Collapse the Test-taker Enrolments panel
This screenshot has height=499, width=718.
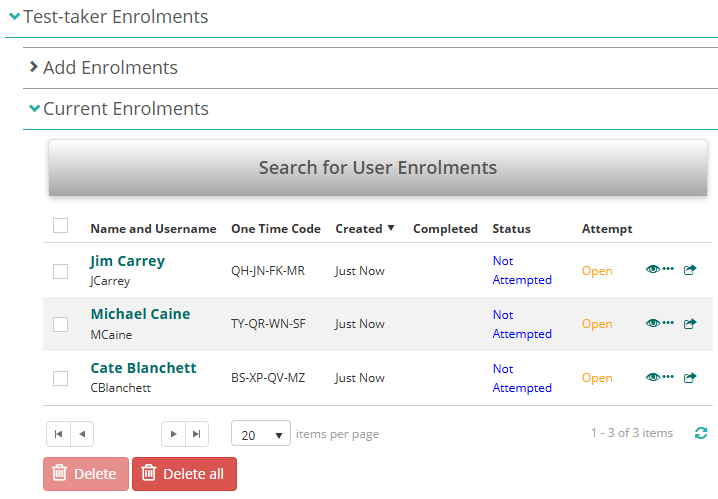(x=115, y=17)
